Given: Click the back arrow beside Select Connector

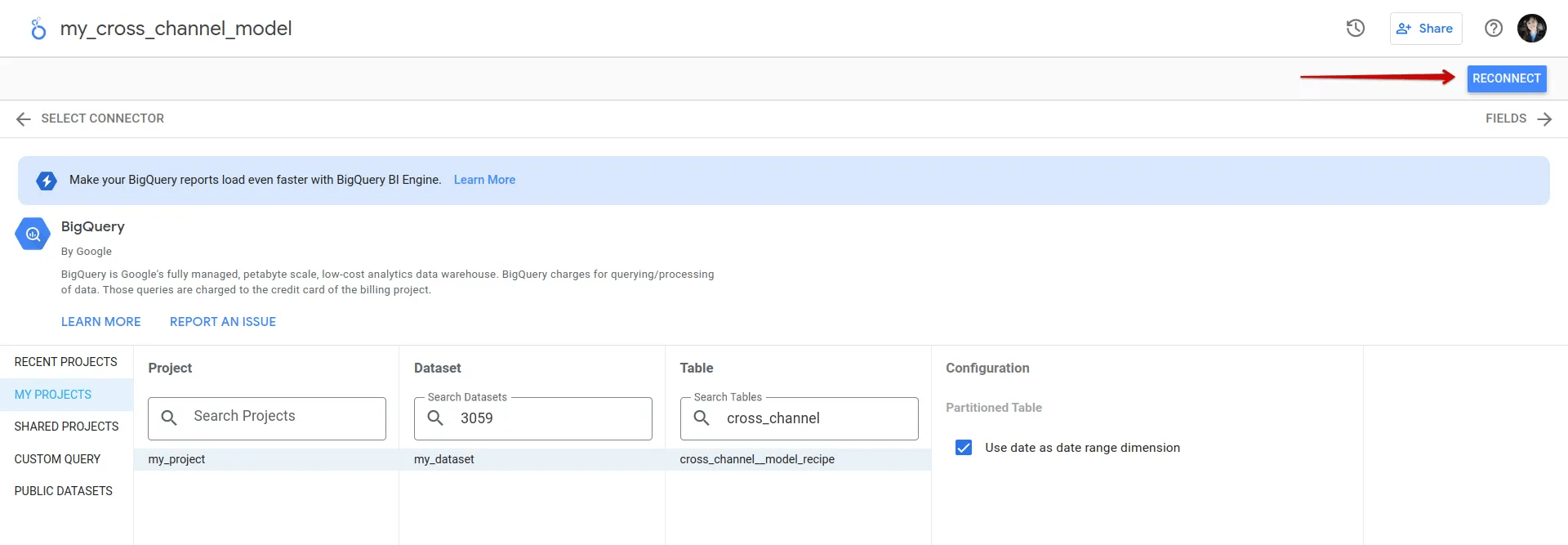Looking at the screenshot, I should [x=24, y=119].
